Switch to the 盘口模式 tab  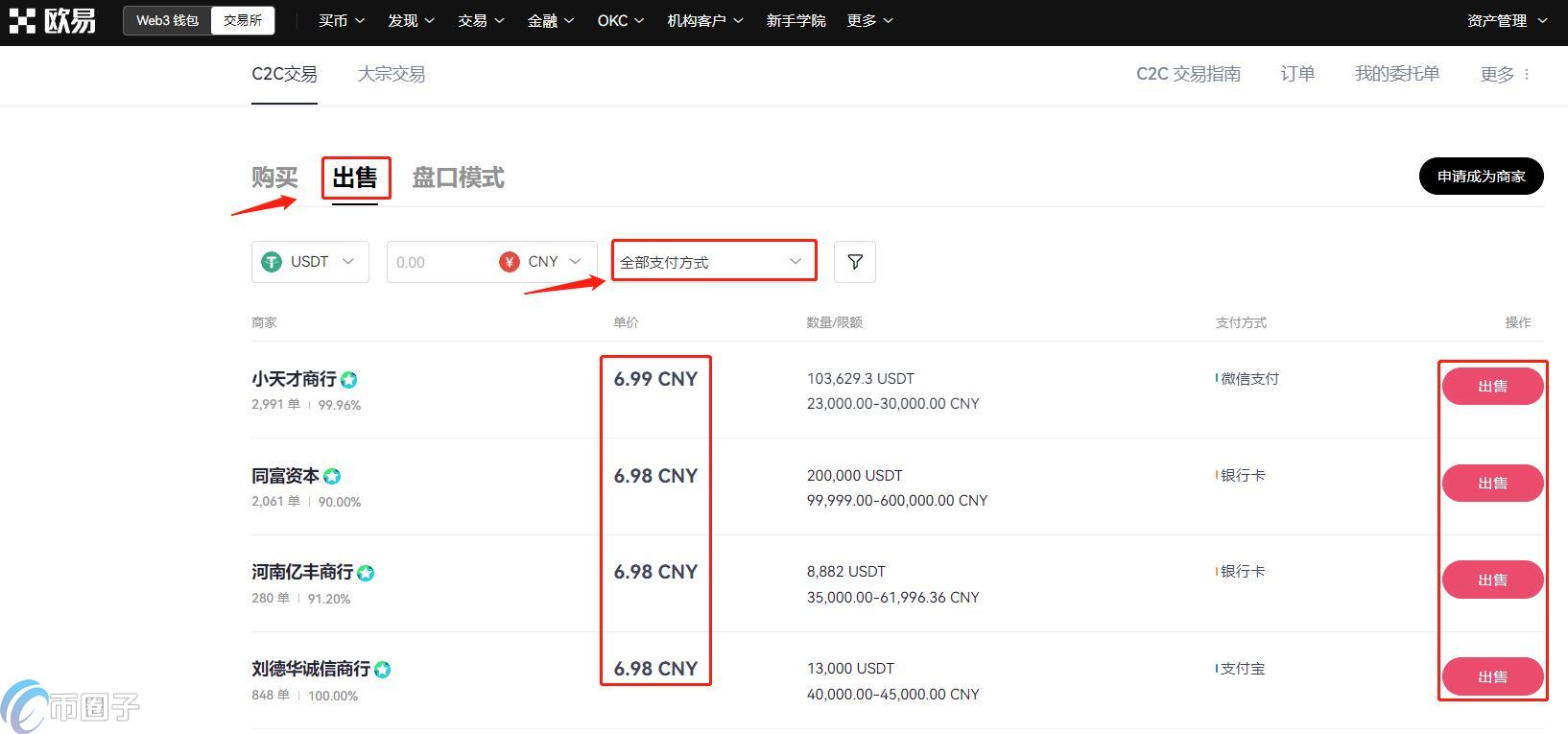pyautogui.click(x=458, y=178)
